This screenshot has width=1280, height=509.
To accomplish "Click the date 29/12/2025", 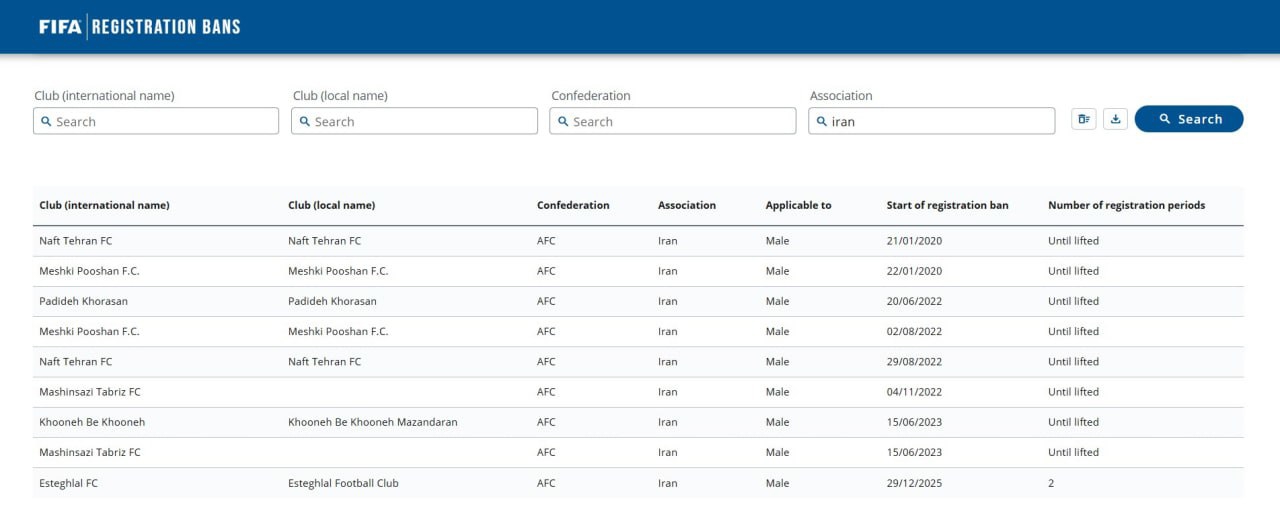I will pyautogui.click(x=914, y=483).
